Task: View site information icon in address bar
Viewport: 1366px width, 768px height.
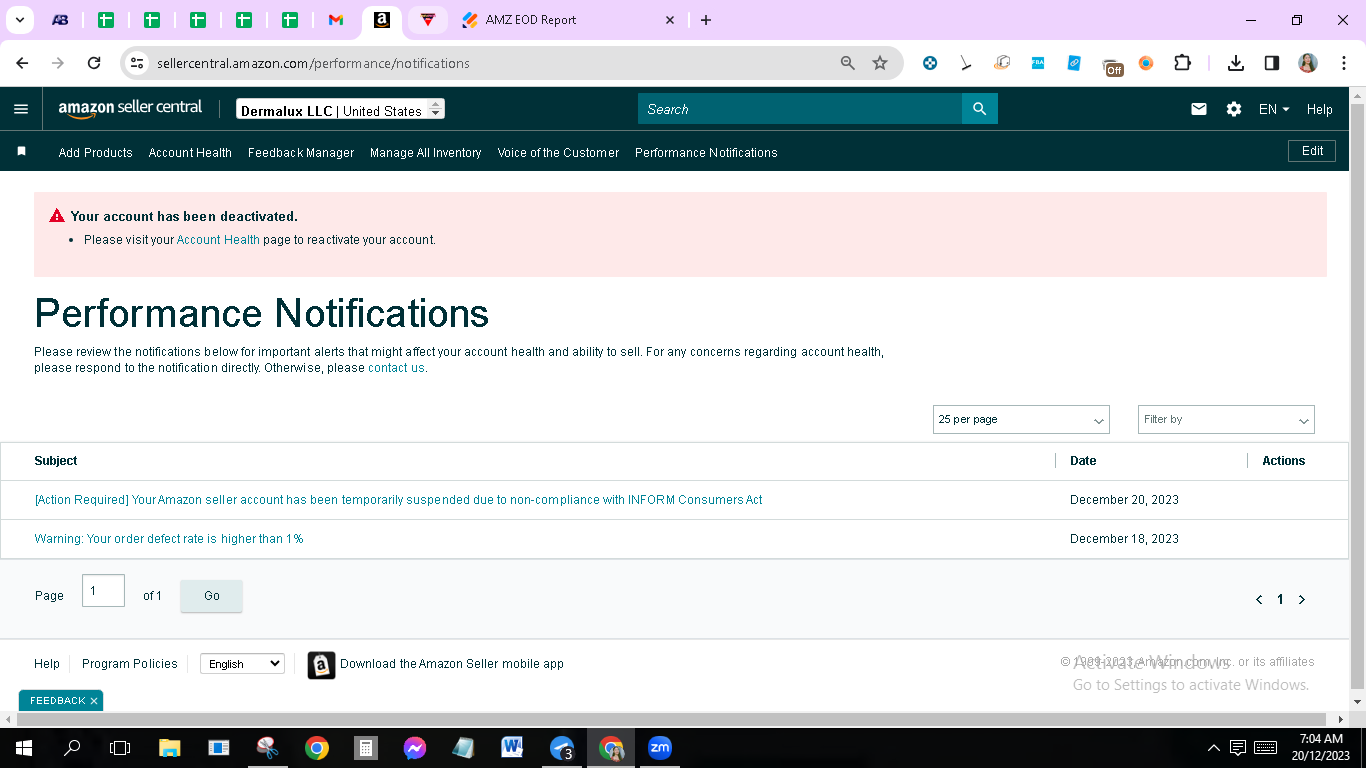Action: click(x=138, y=63)
